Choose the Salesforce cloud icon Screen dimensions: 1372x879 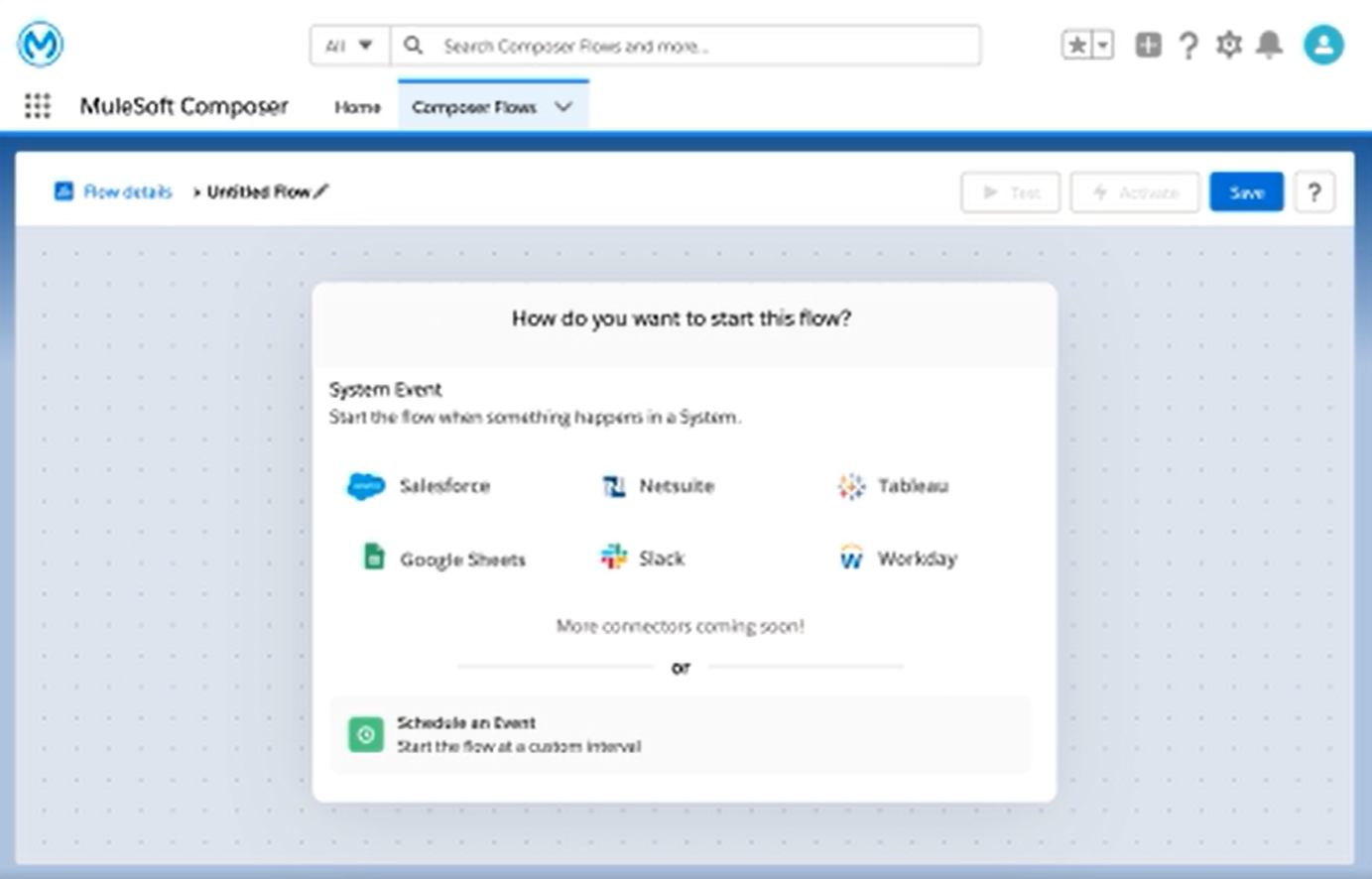coord(365,486)
